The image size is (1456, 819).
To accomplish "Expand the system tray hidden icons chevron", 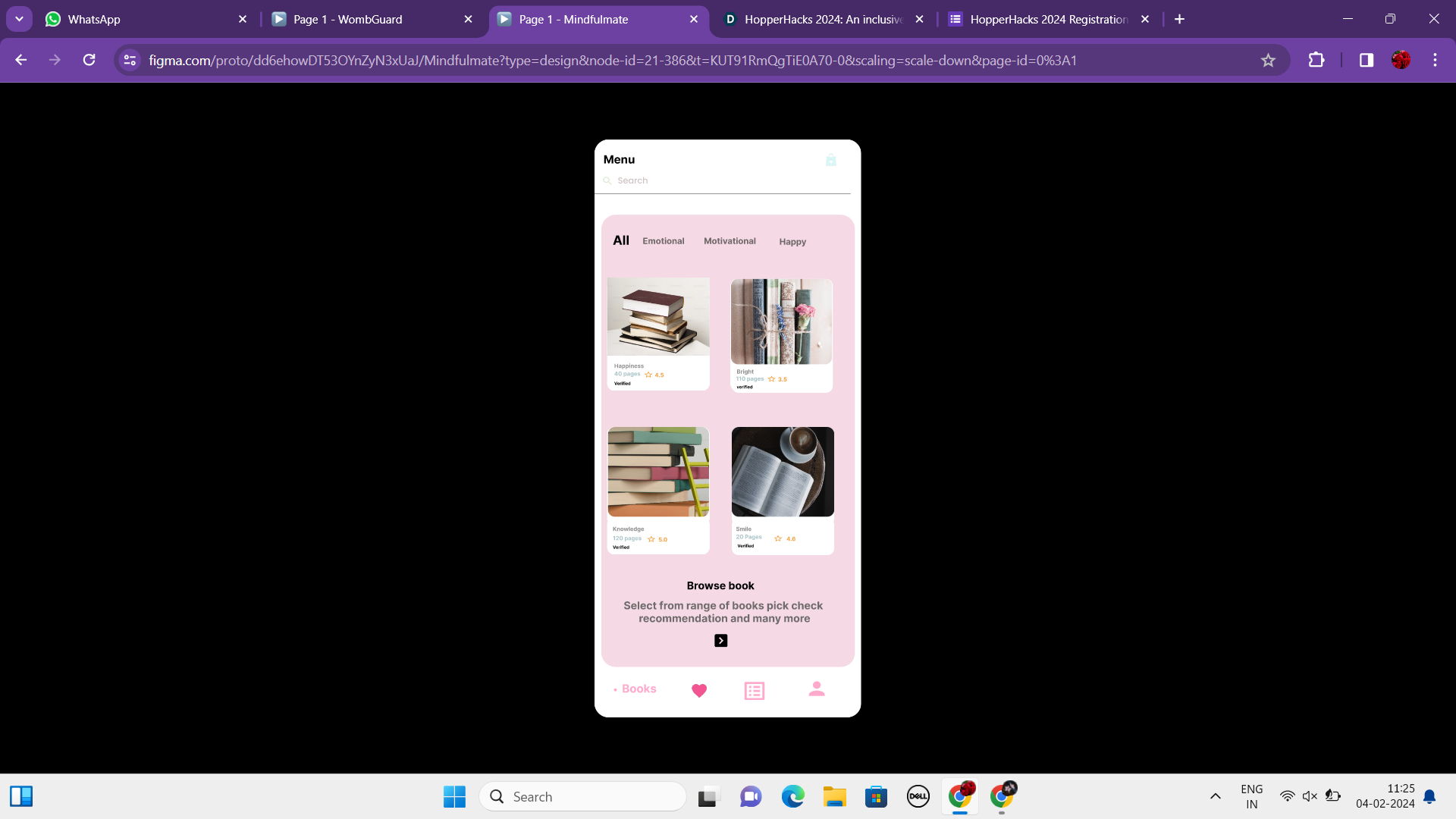I will coord(1215,796).
